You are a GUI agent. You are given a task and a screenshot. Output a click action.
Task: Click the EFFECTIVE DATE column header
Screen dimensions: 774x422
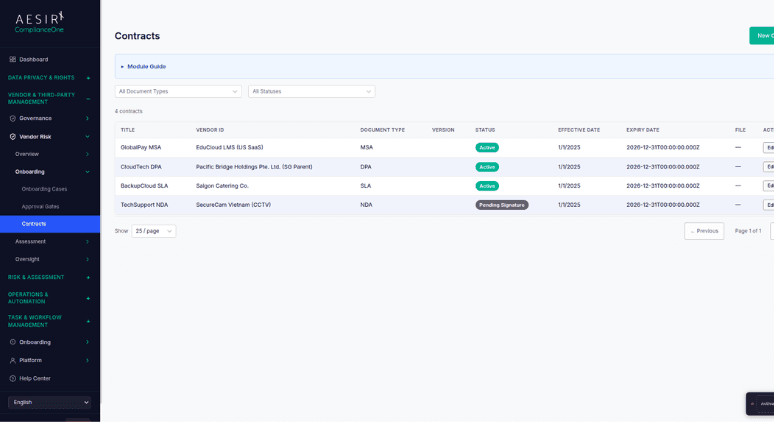579,130
